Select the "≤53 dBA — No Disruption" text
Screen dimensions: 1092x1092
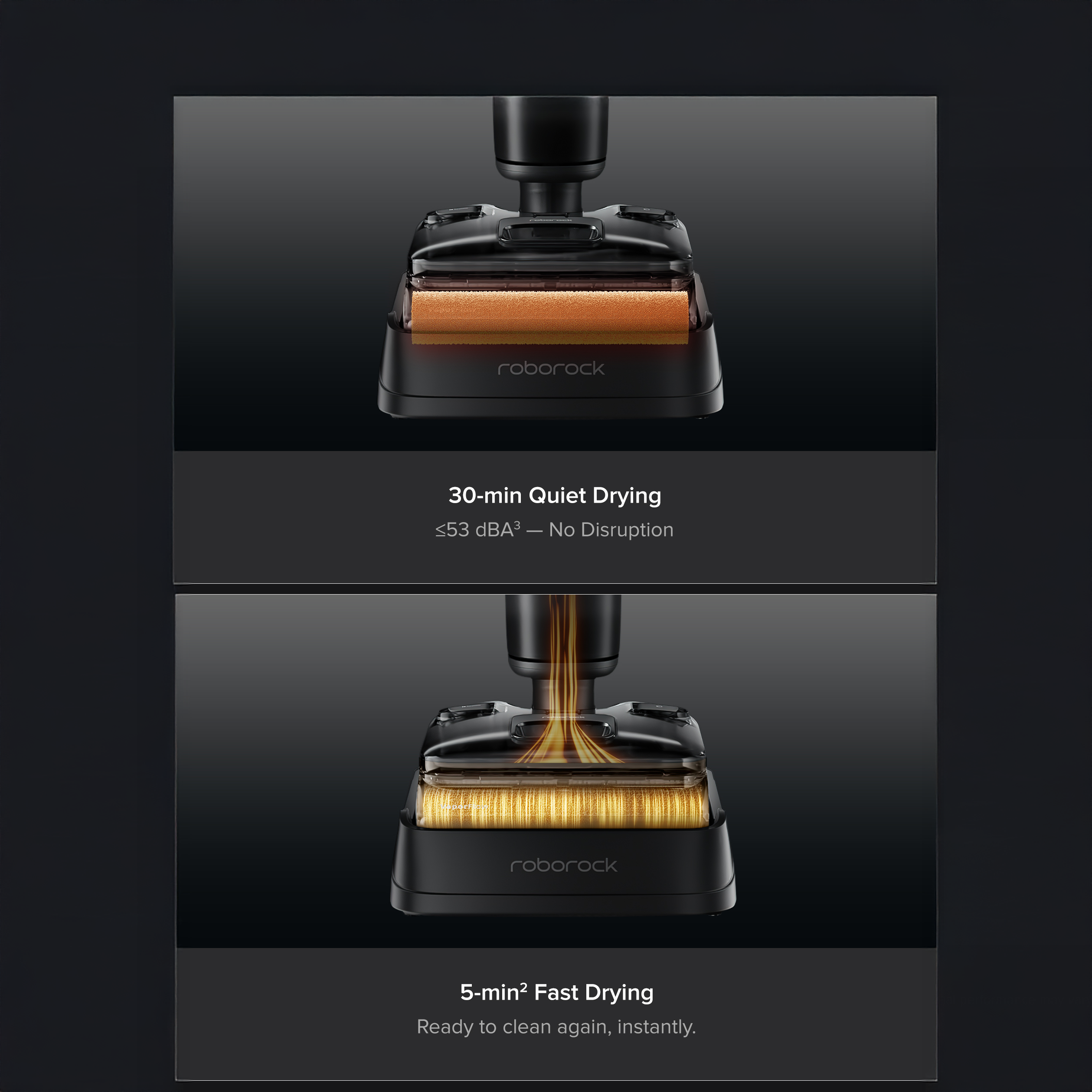555,530
